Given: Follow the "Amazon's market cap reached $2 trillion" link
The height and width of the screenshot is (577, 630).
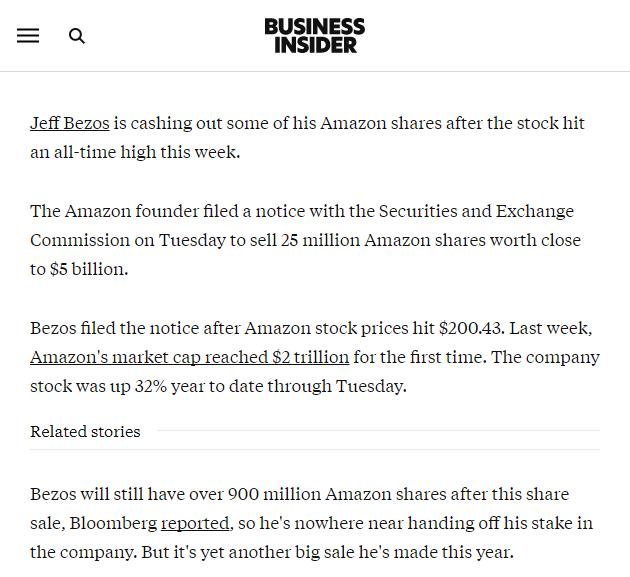Looking at the screenshot, I should 190,357.
